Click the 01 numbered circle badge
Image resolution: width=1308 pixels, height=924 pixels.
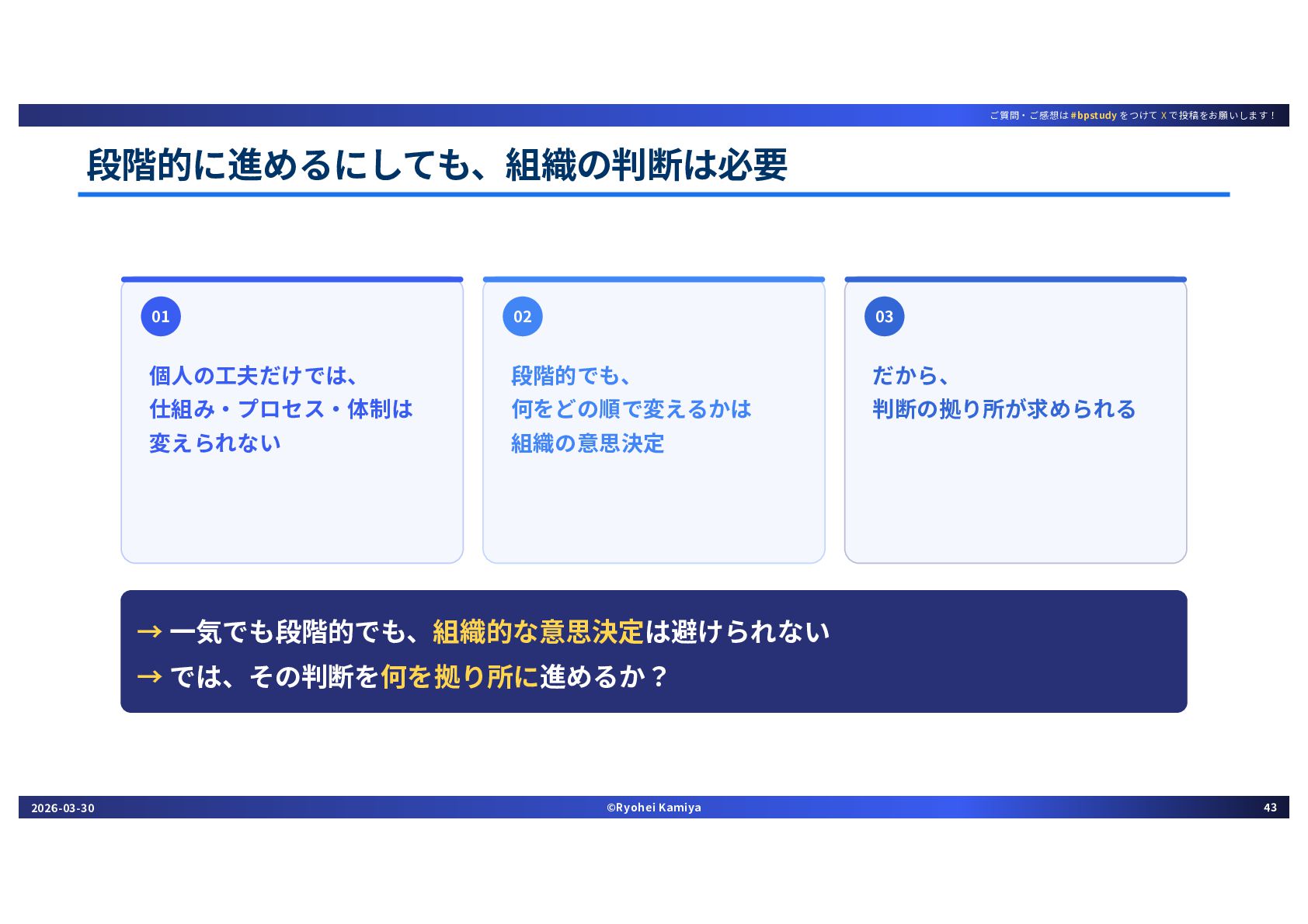[x=161, y=316]
